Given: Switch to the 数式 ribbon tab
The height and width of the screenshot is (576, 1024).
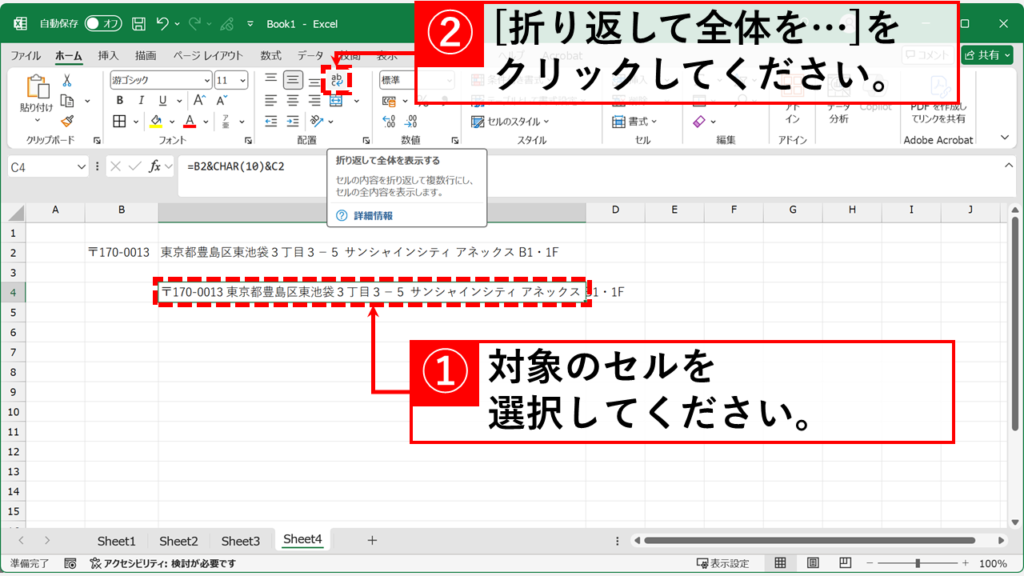Looking at the screenshot, I should click(x=270, y=56).
